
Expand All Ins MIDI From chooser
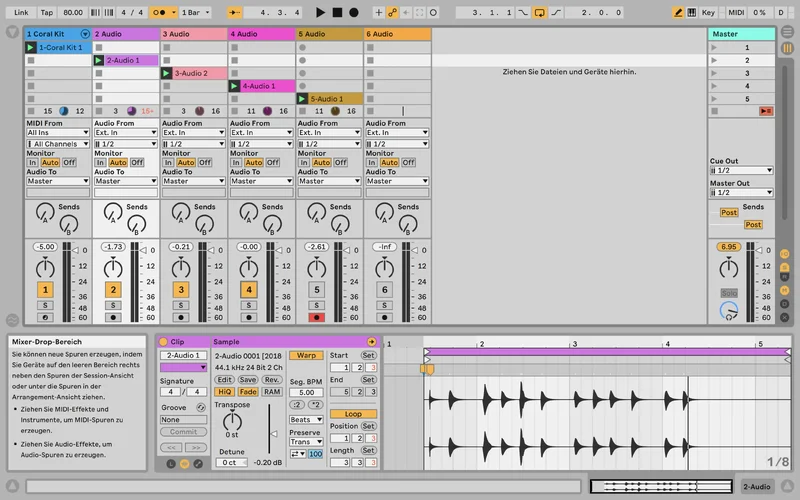coord(58,132)
